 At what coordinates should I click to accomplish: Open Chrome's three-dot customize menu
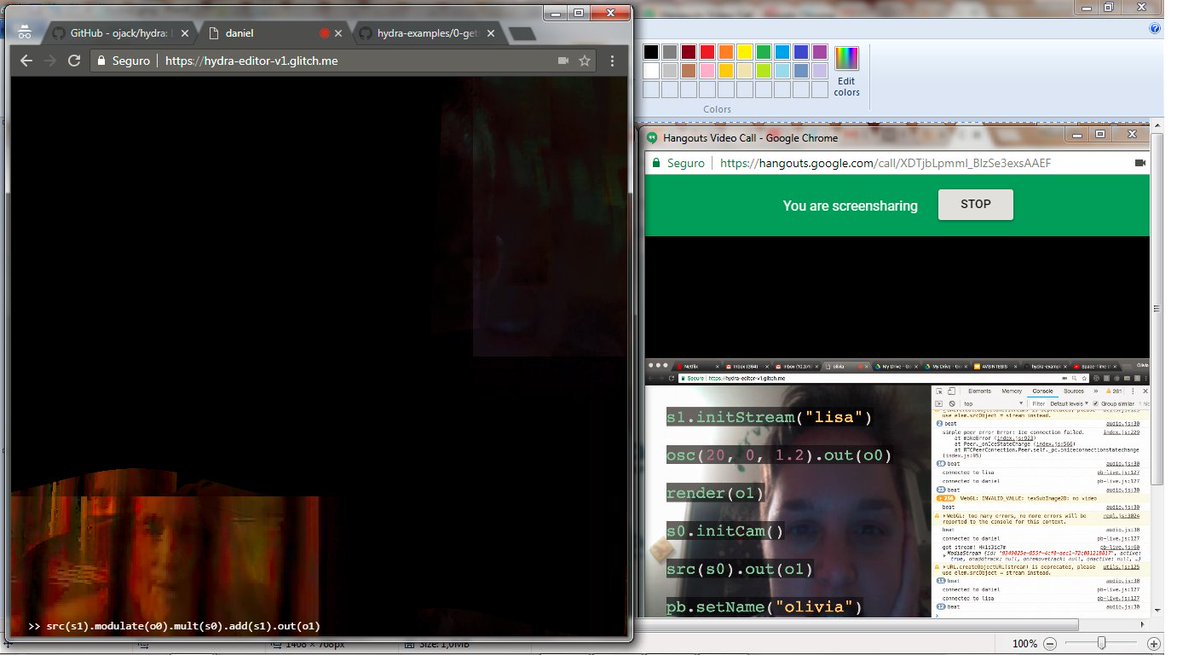tap(612, 60)
